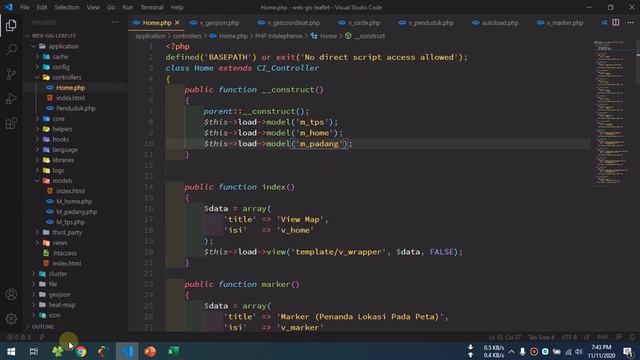The width and height of the screenshot is (640, 360).
Task: Click microphone icon in system tray
Action: click(x=522, y=351)
